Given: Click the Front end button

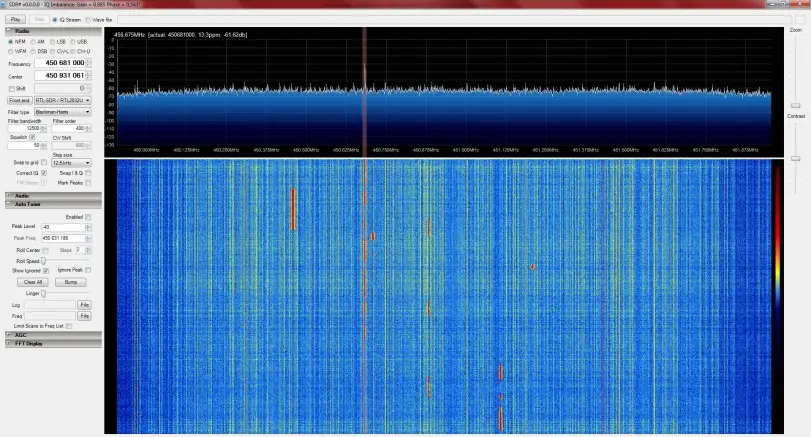Looking at the screenshot, I should [x=19, y=100].
